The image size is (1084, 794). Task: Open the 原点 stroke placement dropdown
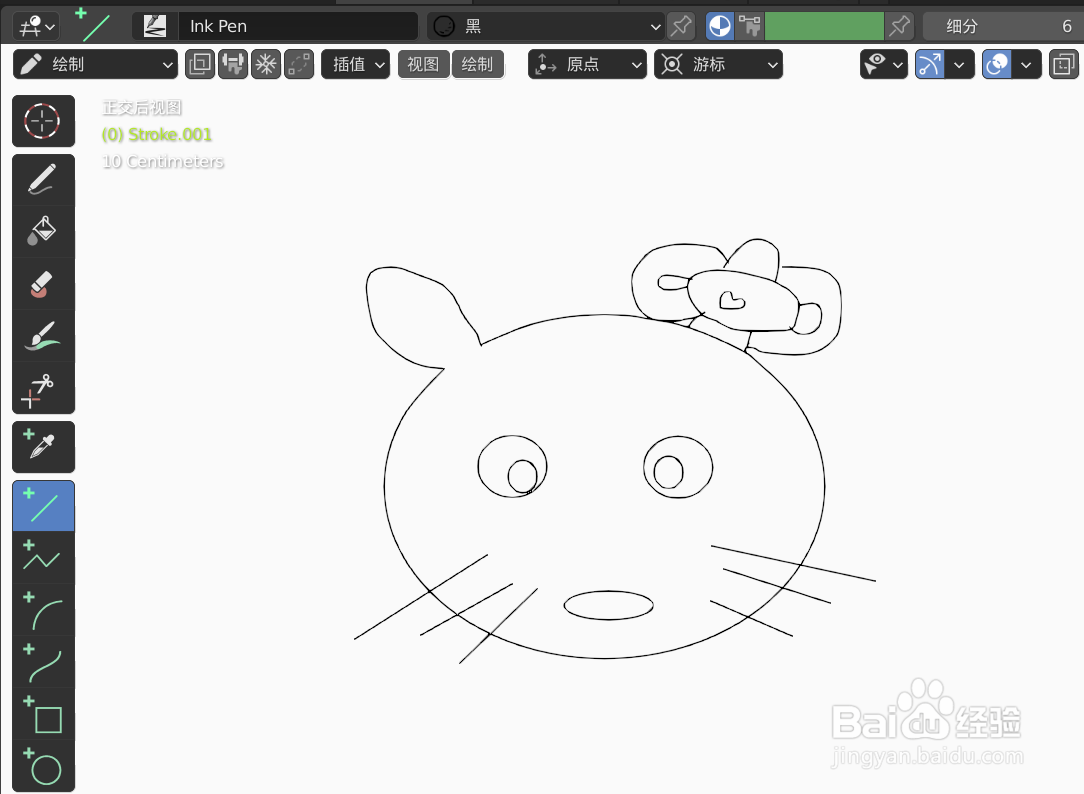(x=587, y=64)
